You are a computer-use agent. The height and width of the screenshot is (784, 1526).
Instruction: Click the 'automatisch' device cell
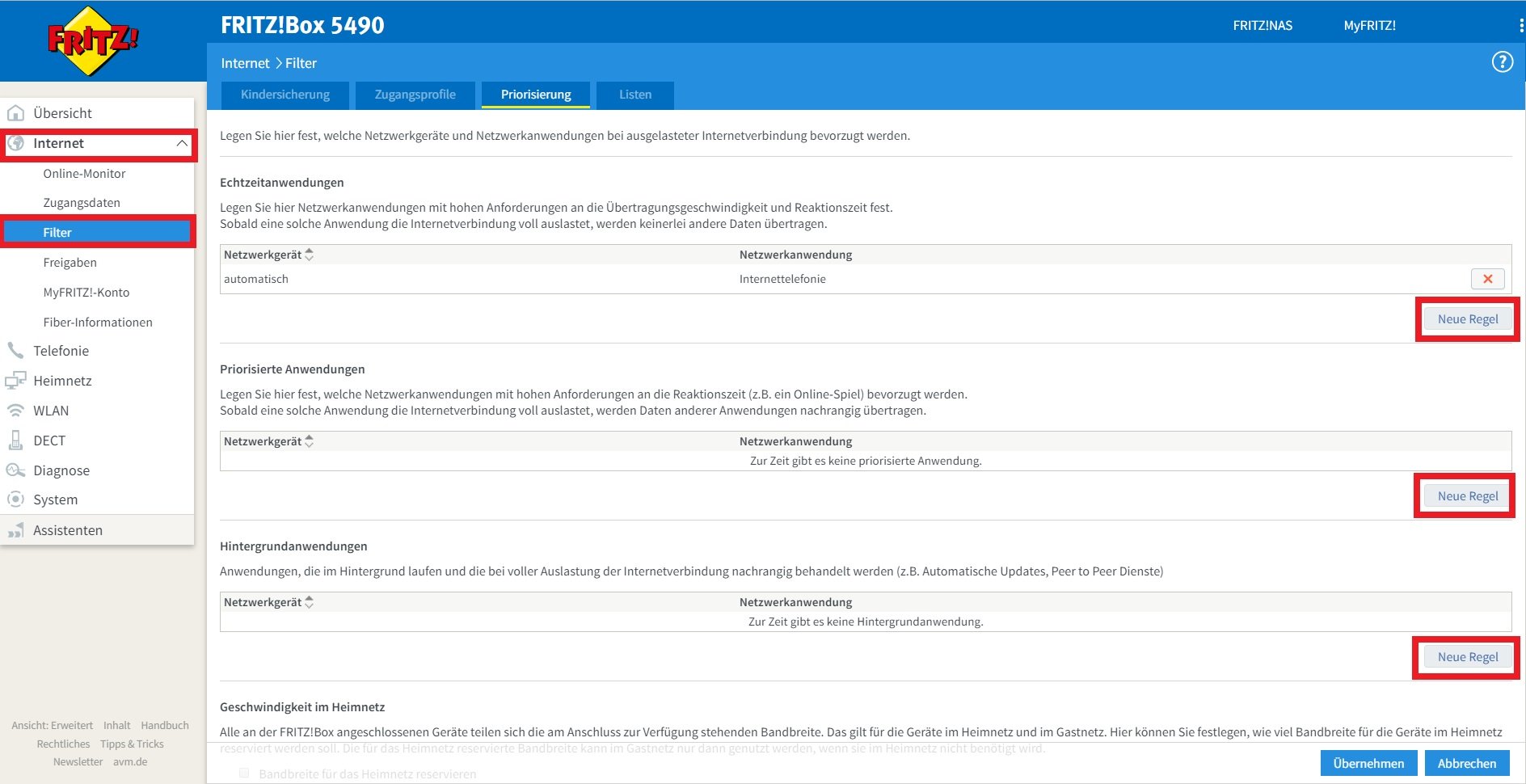256,279
